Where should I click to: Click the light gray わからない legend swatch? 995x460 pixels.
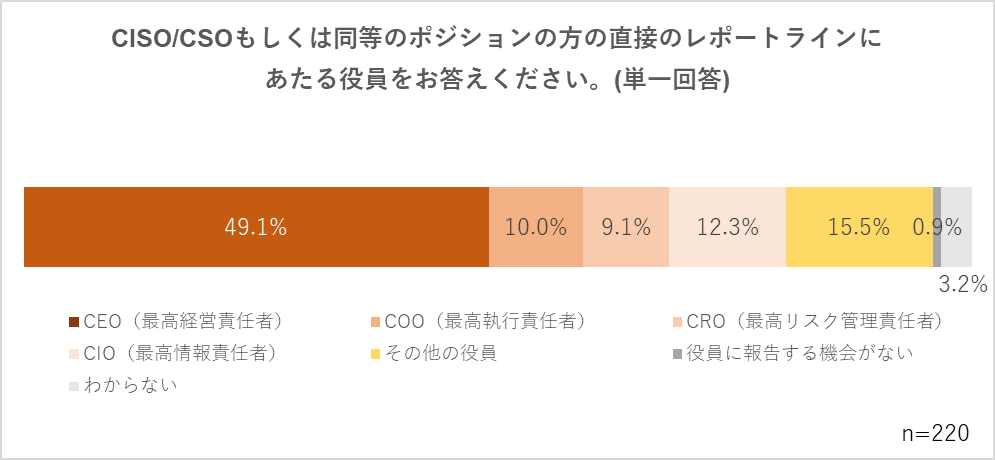[x=74, y=384]
